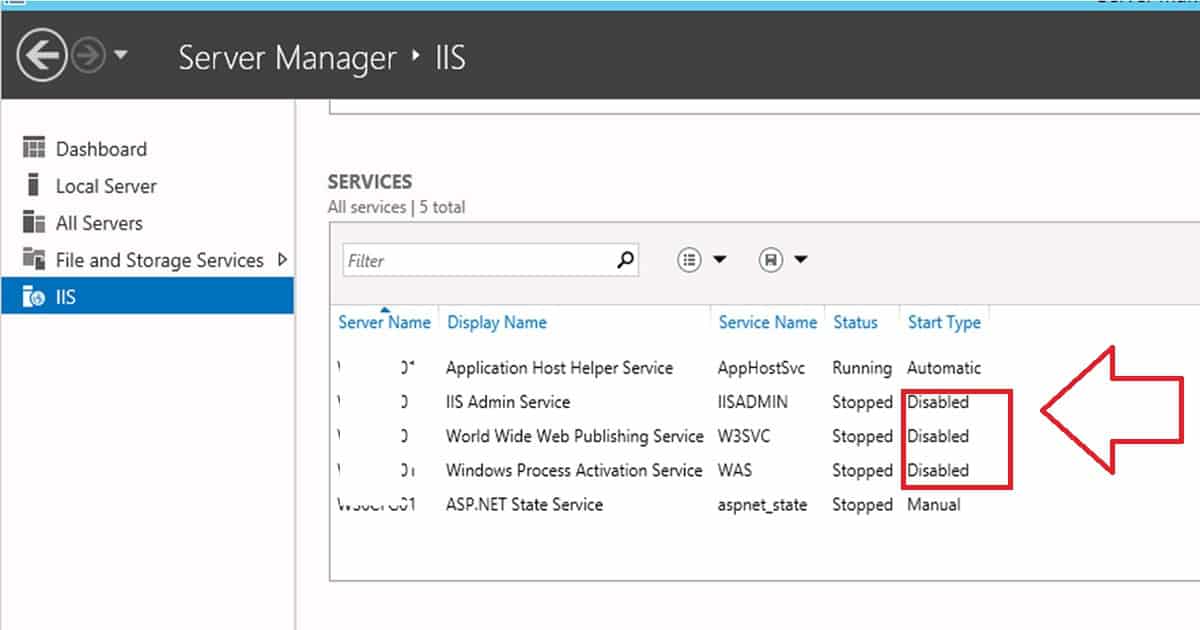The height and width of the screenshot is (630, 1200).
Task: Go back with the back arrow button
Action: (x=42, y=56)
